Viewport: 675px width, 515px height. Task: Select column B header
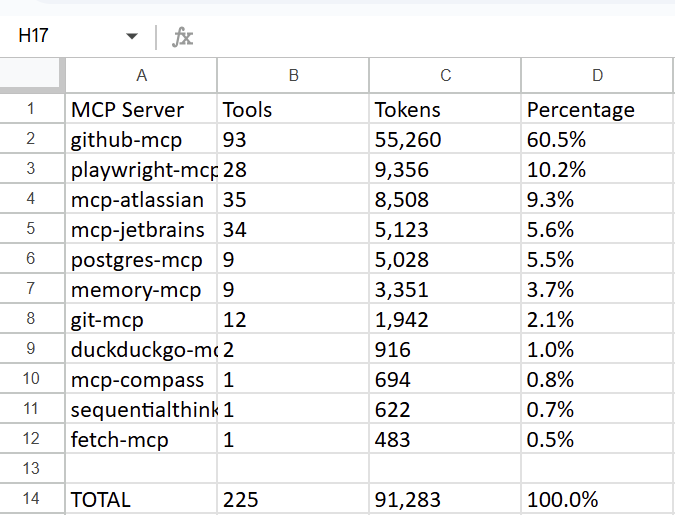click(x=293, y=75)
